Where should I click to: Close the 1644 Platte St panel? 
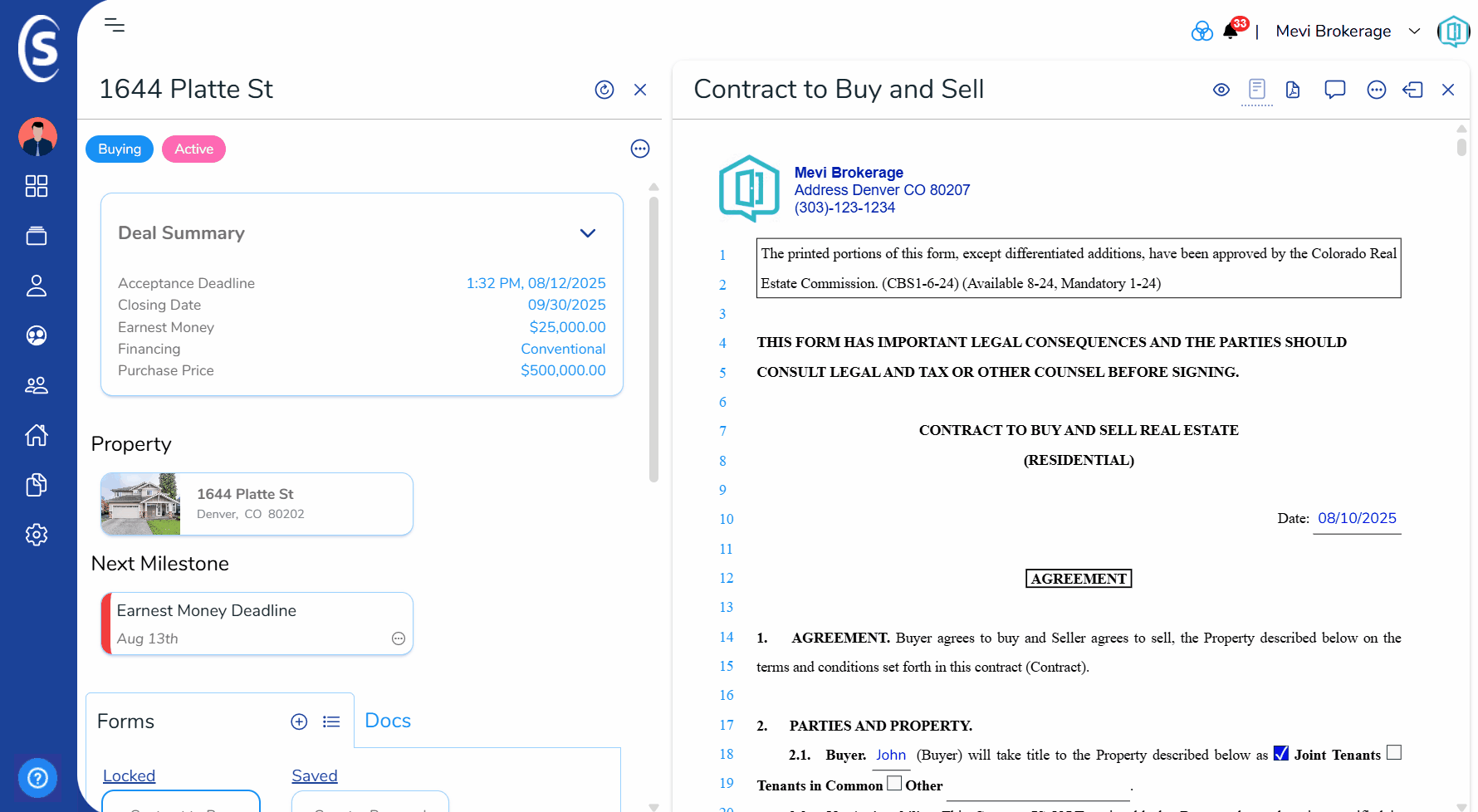pos(640,90)
